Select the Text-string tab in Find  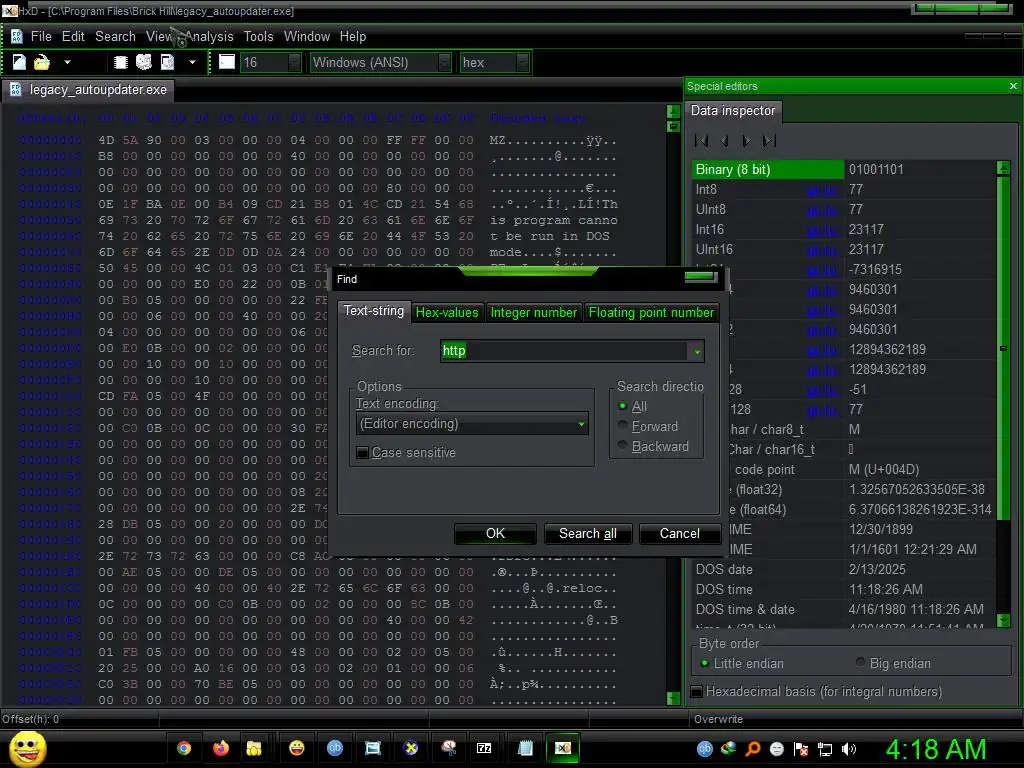point(374,311)
